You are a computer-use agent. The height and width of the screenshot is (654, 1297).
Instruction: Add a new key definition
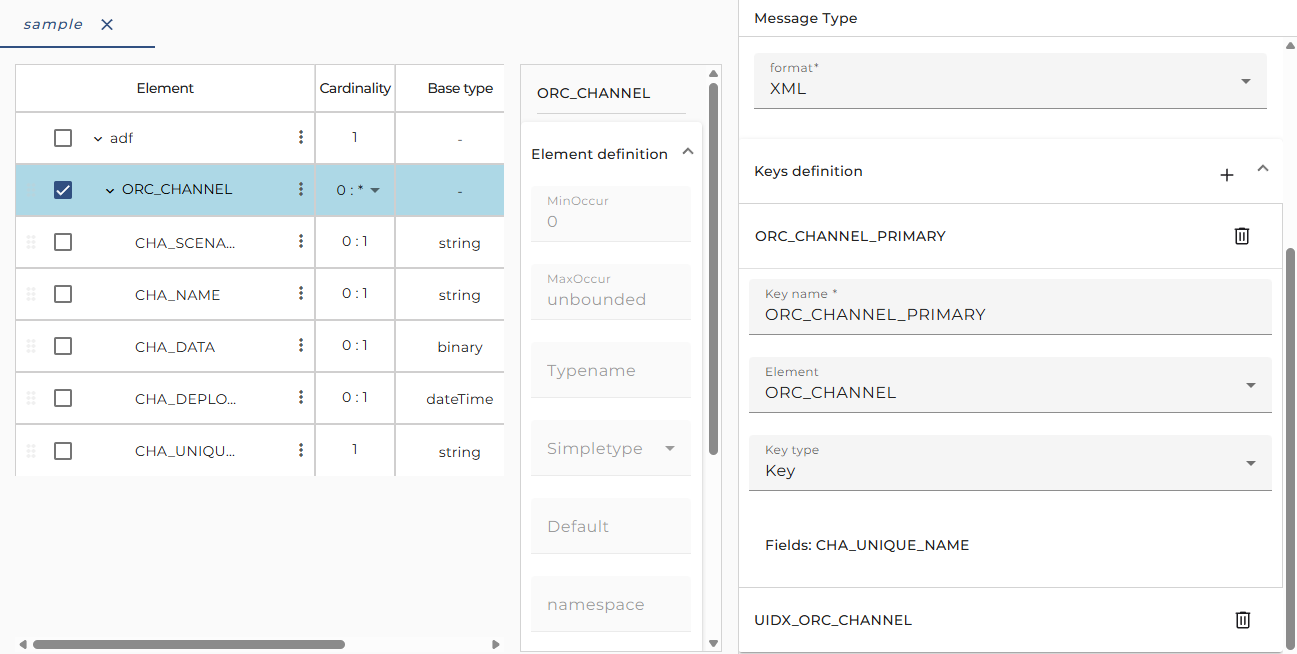1227,175
